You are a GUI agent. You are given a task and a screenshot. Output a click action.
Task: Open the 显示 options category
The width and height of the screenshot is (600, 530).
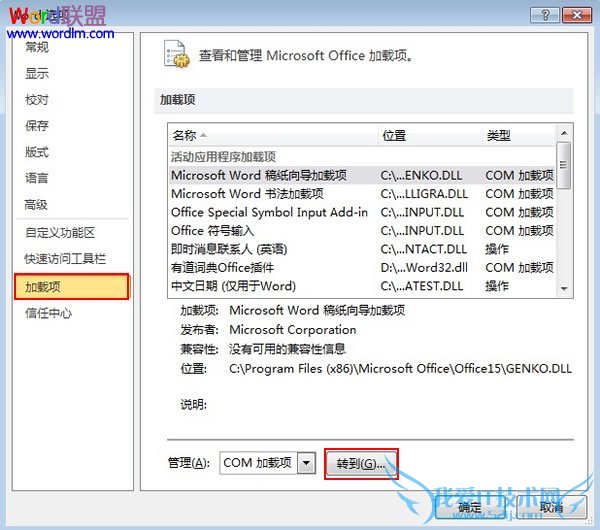coord(37,73)
